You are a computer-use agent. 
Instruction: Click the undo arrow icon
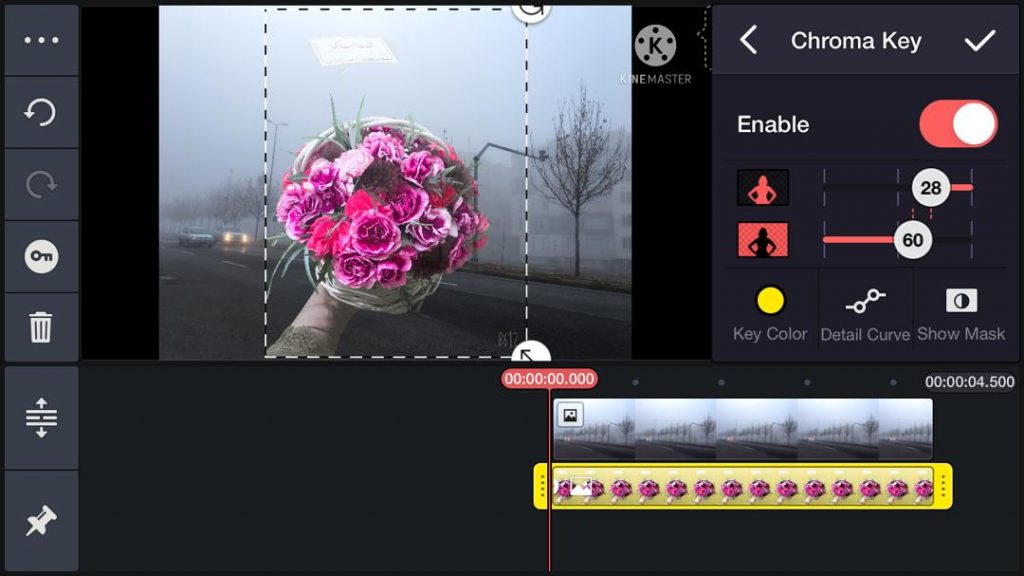41,113
